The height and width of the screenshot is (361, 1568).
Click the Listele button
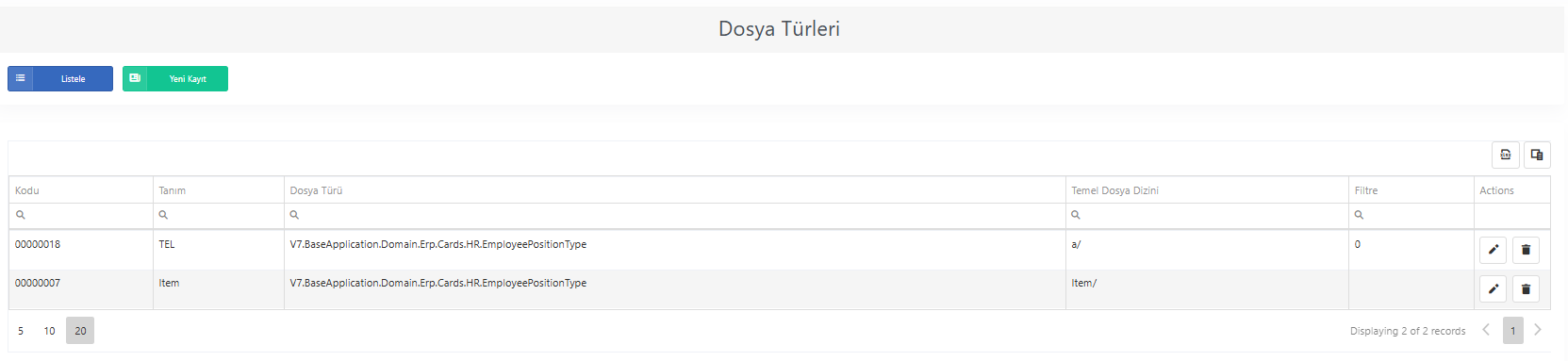pyautogui.click(x=60, y=78)
